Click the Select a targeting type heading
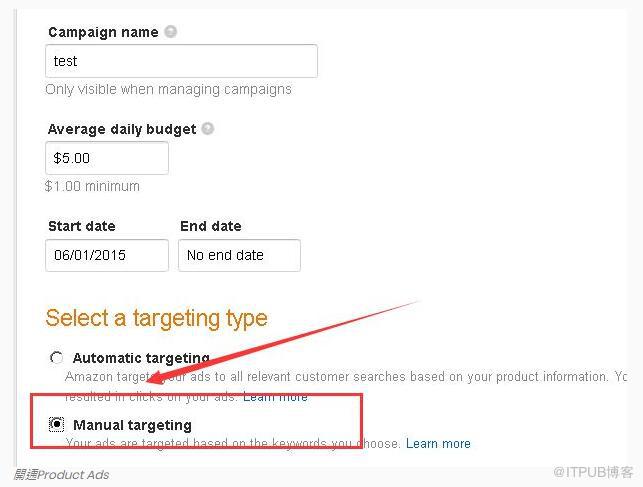 (156, 319)
